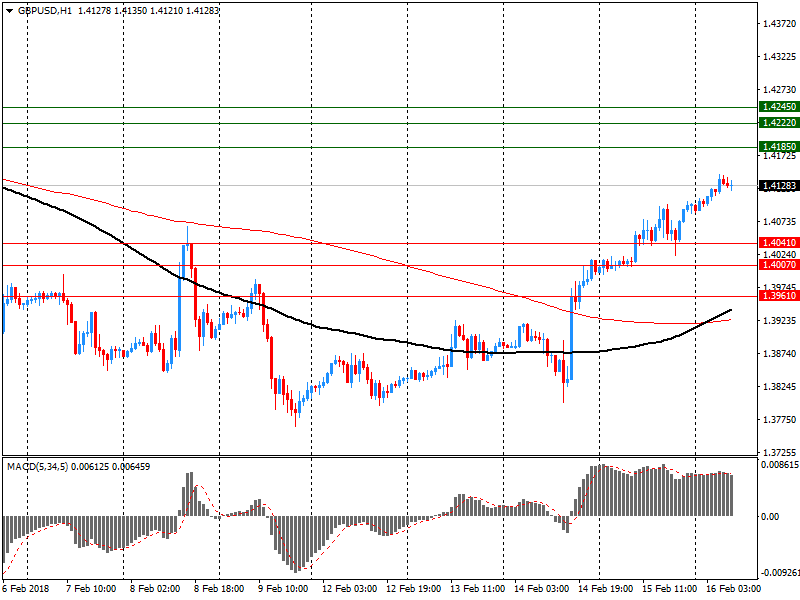Click the current price tag 1.41283
Screen dimensions: 800x600
[779, 186]
